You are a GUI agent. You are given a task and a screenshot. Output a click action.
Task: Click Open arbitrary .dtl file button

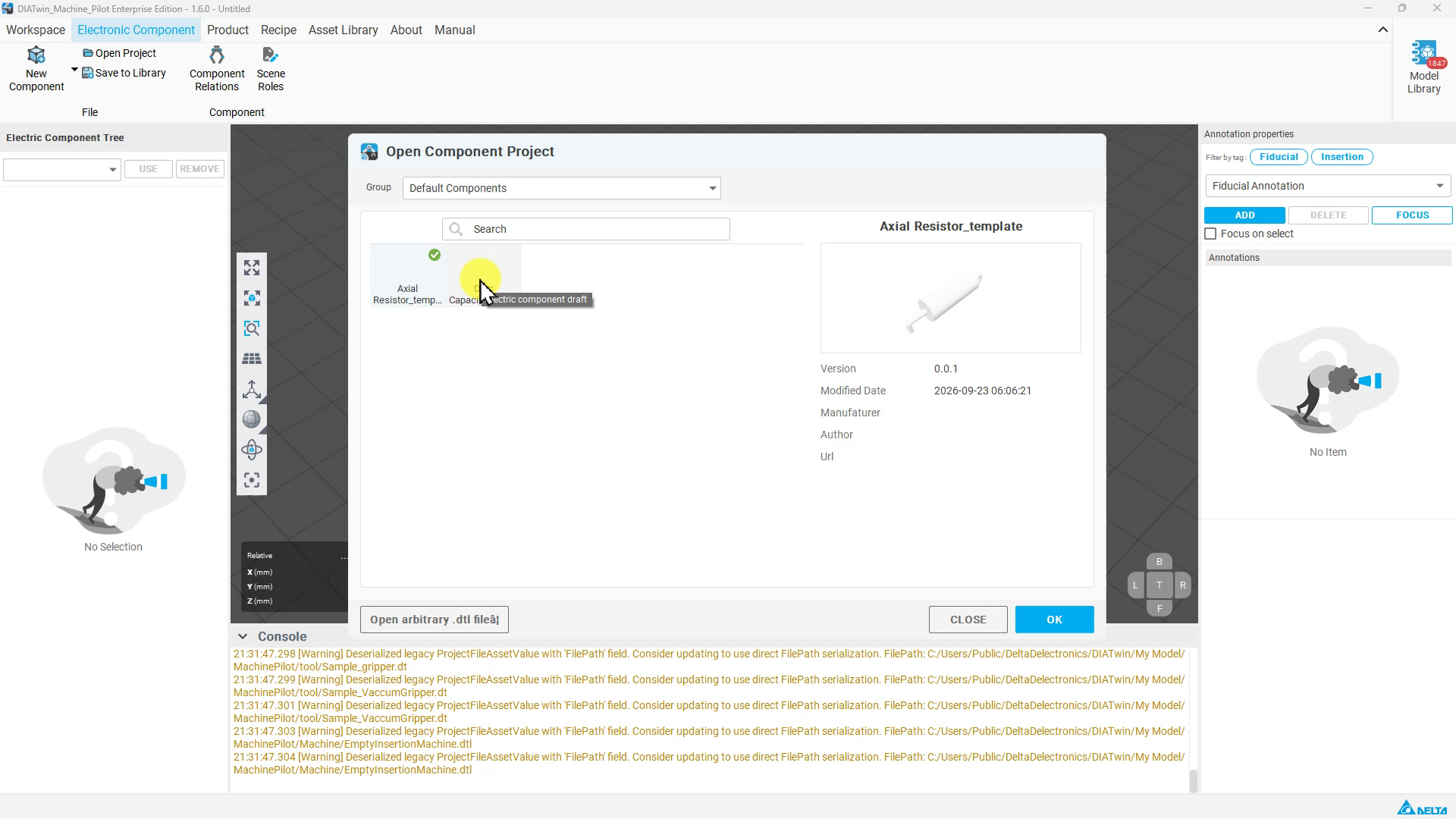pos(435,620)
